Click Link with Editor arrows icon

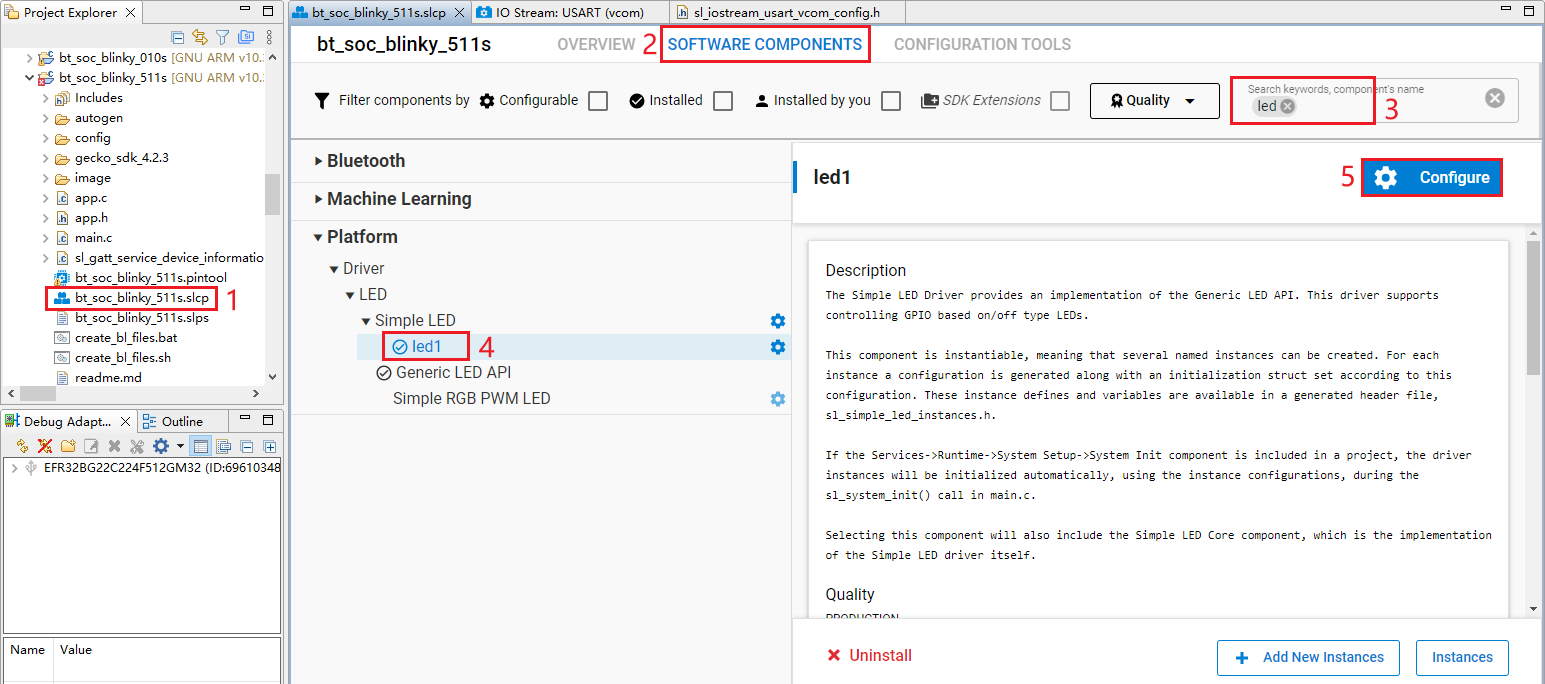click(x=200, y=38)
